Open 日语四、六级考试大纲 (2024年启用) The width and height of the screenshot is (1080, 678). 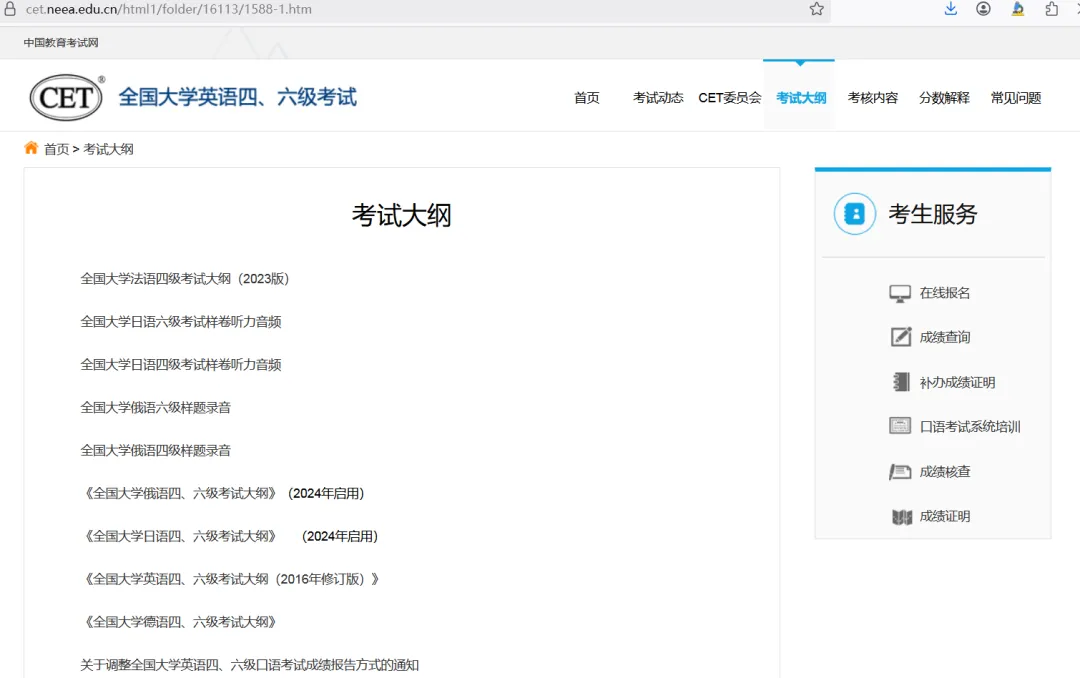tap(229, 535)
